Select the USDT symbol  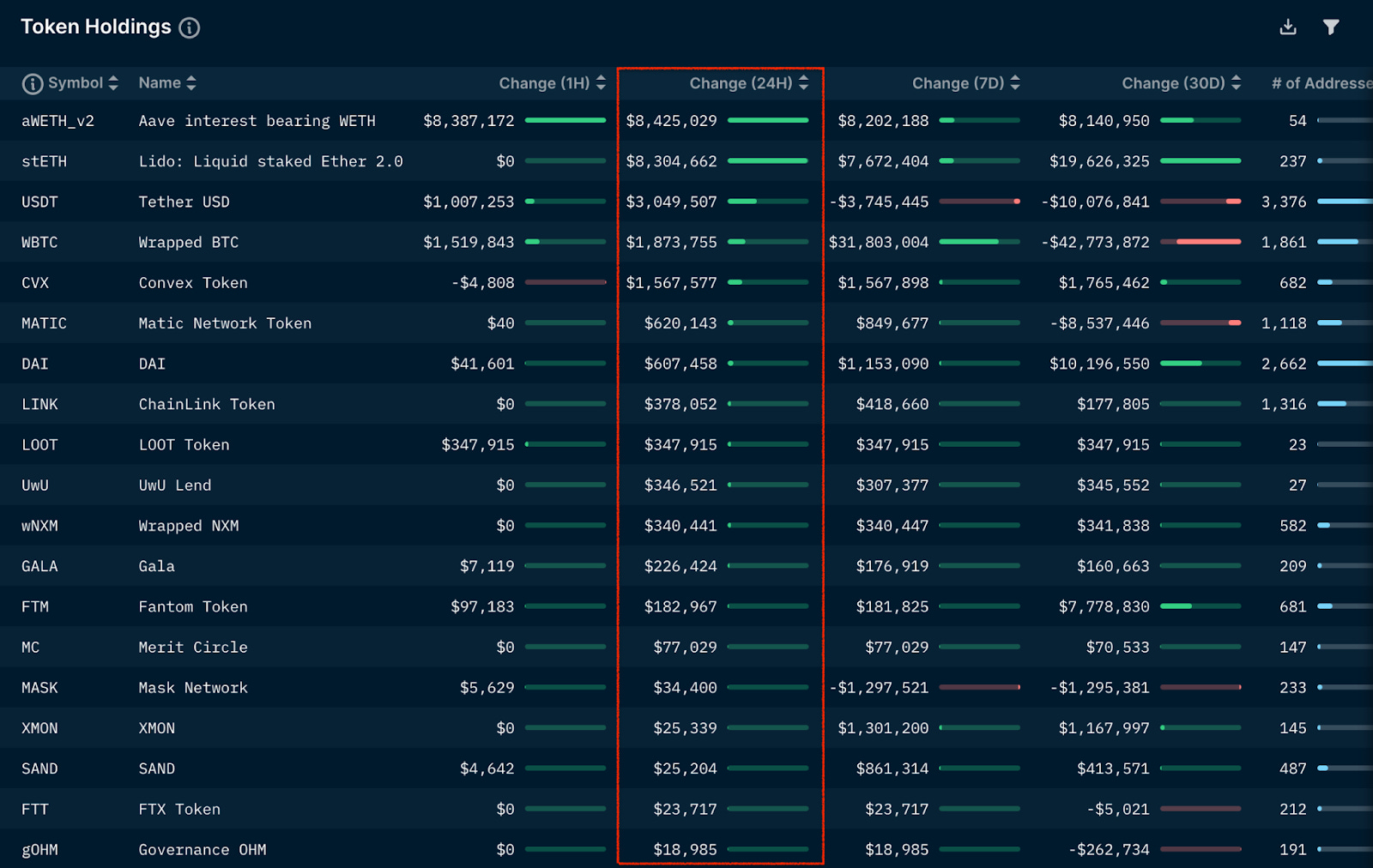[x=39, y=202]
